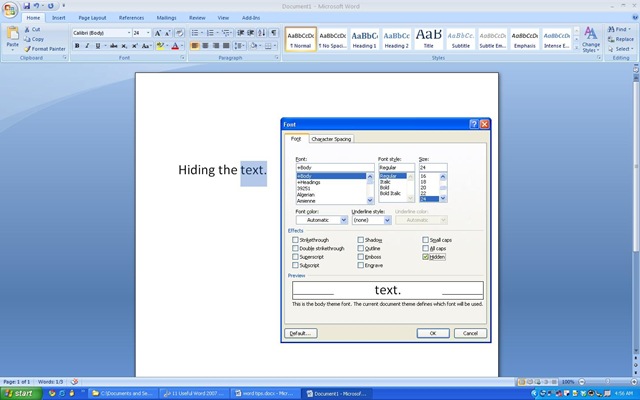Click Replace in Editing group
The height and width of the screenshot is (400, 640).
(x=621, y=39)
